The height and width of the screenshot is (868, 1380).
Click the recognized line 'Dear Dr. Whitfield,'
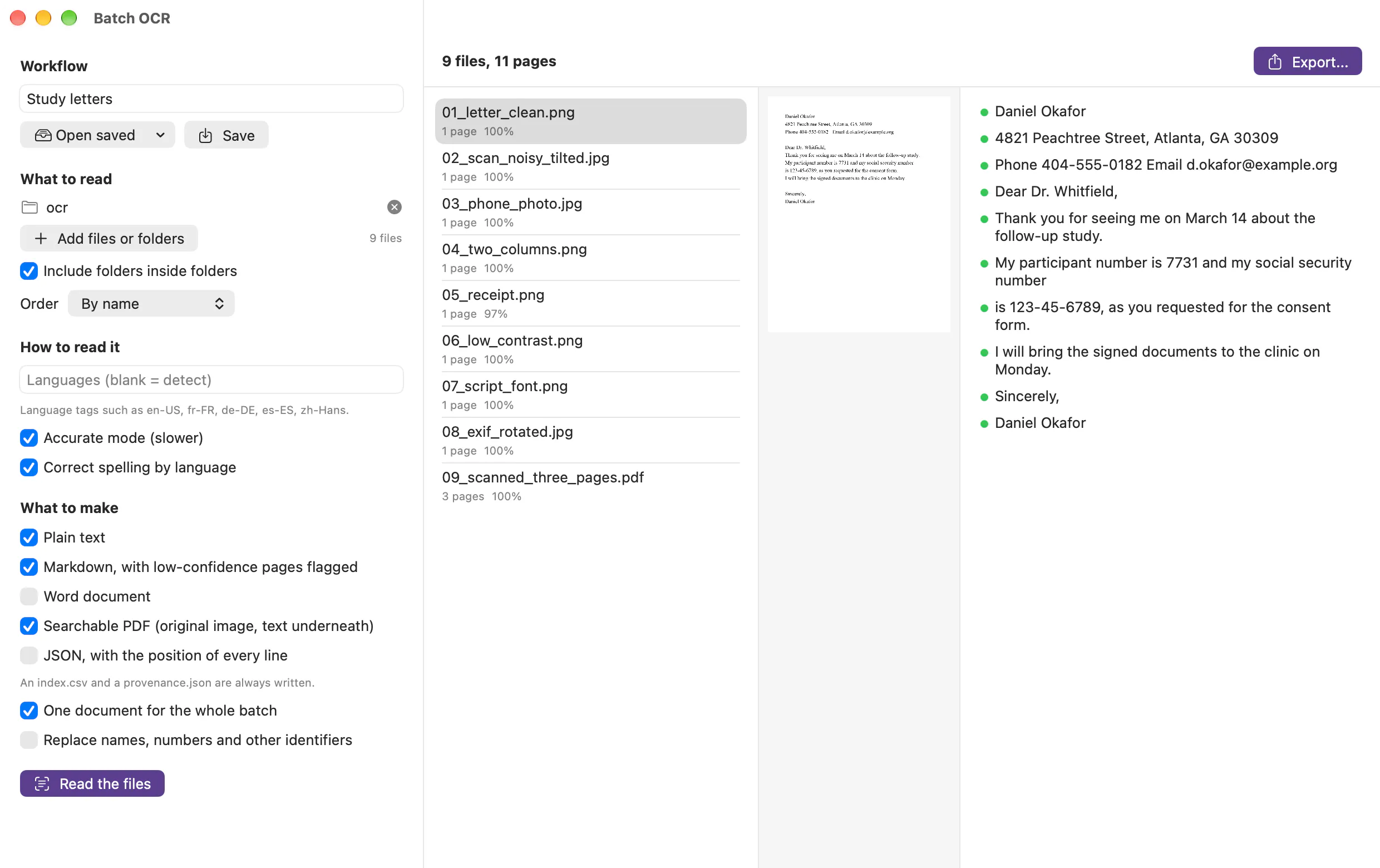1056,191
